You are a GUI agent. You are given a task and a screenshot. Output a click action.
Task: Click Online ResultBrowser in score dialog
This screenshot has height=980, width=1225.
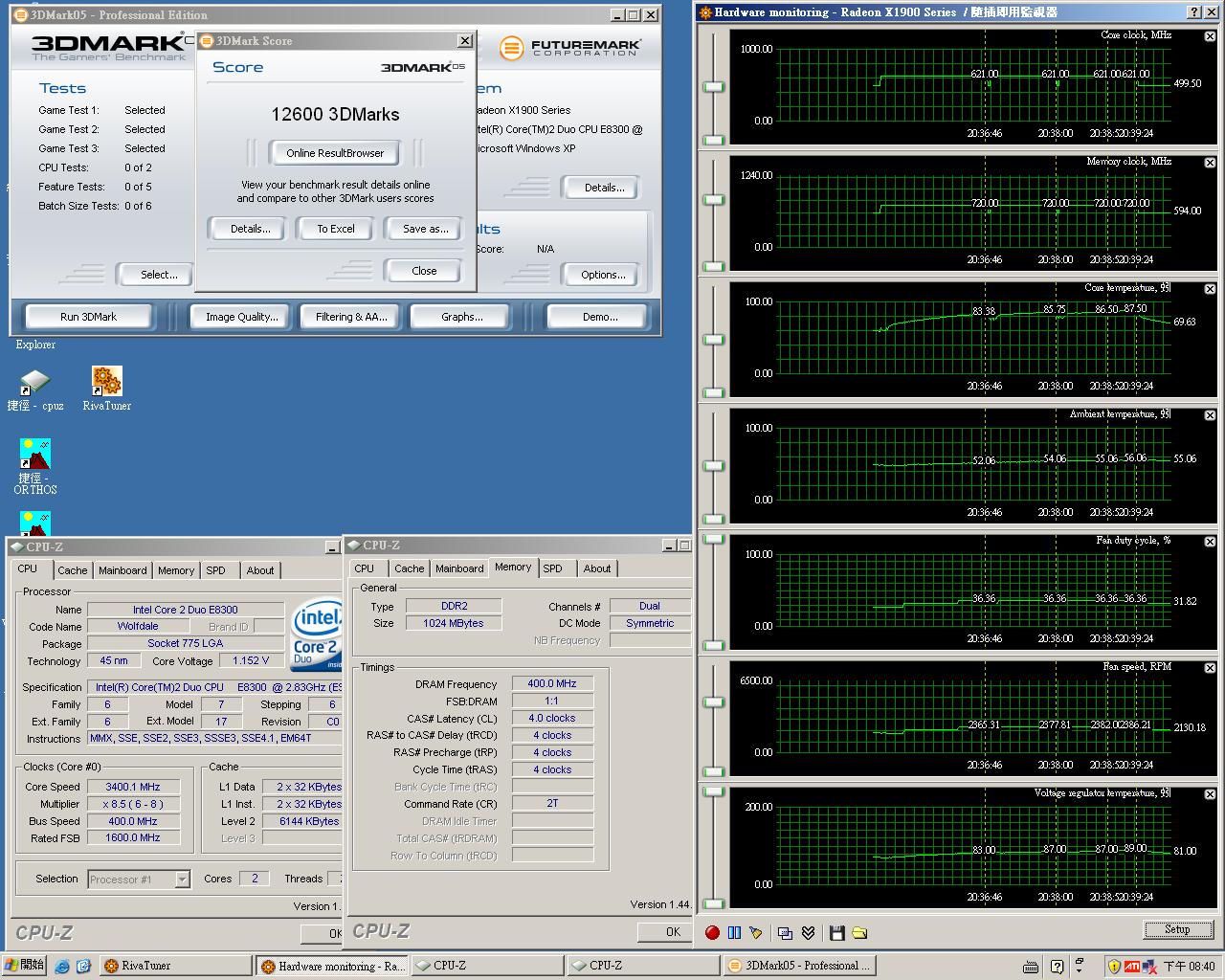tap(335, 153)
